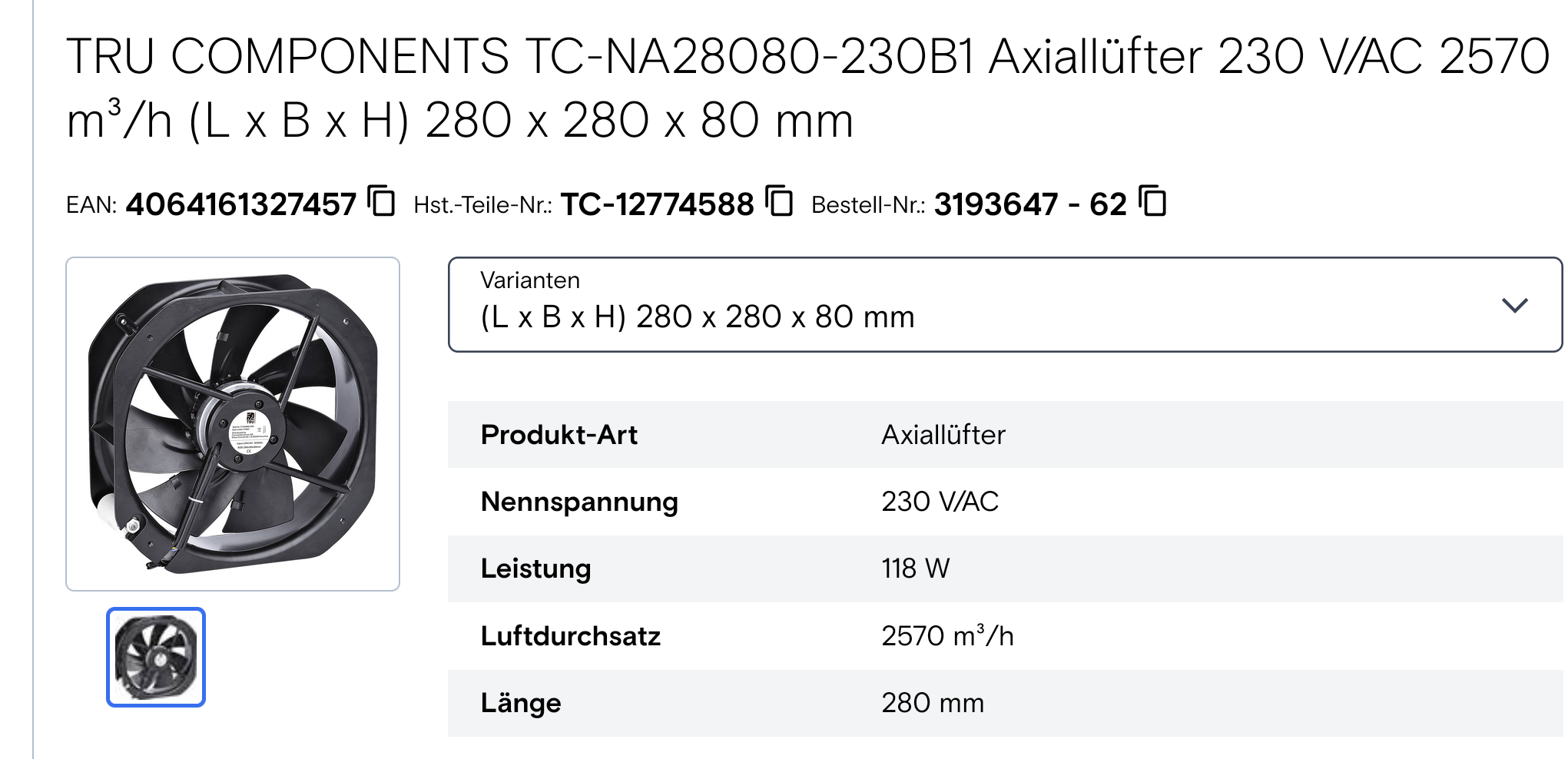Click the Luftdurchsatz value 2570 m³/h

coord(949,635)
